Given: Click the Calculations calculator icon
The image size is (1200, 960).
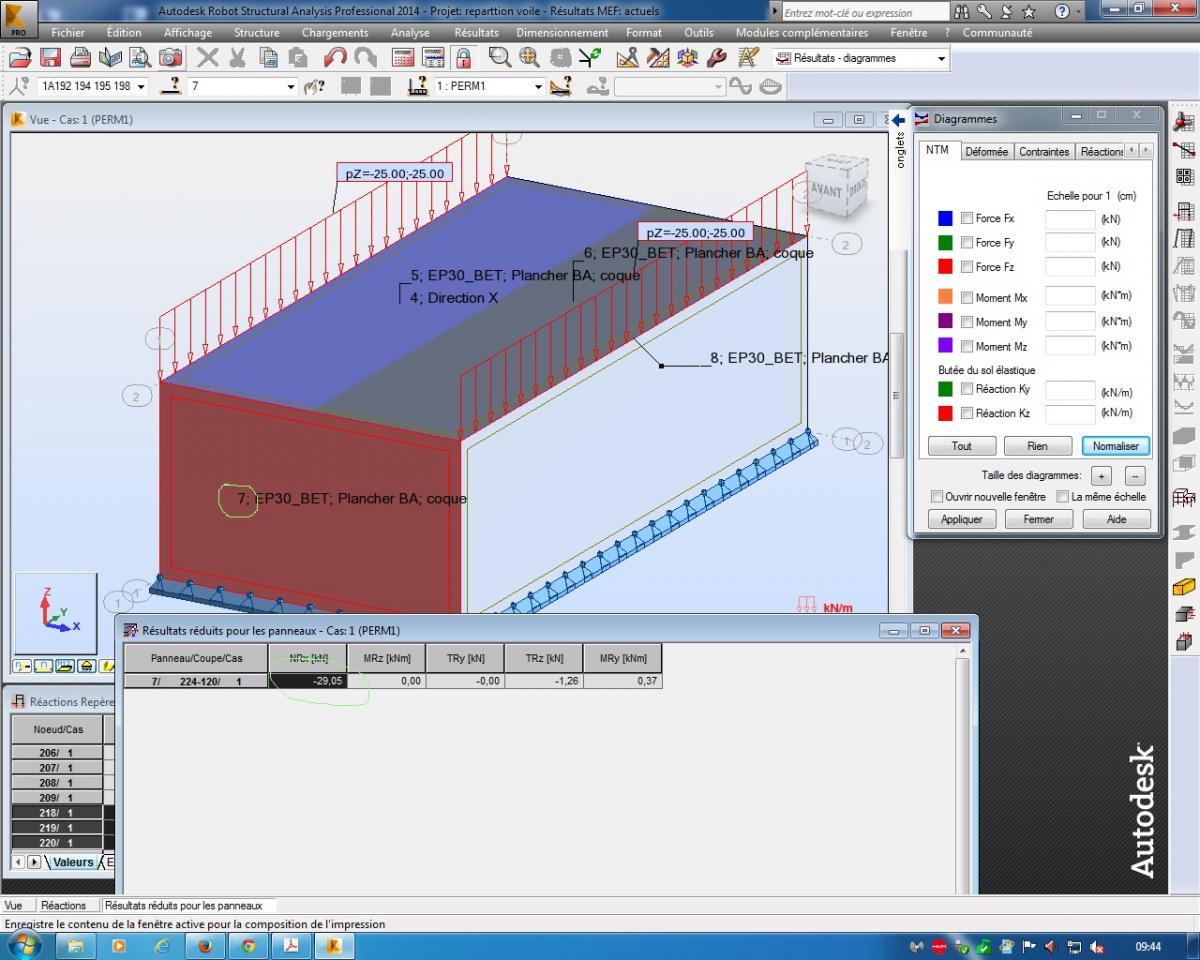Looking at the screenshot, I should pos(403,58).
